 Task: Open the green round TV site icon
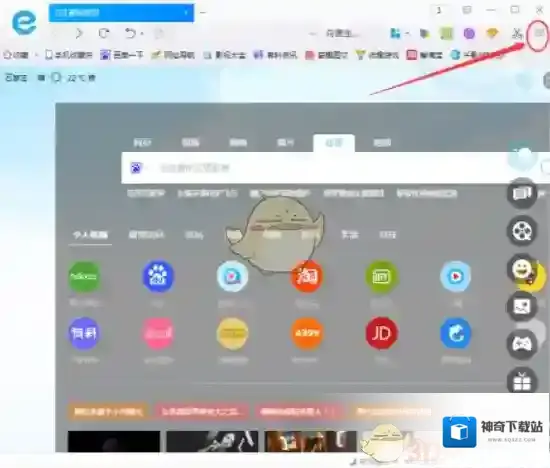tap(381, 276)
